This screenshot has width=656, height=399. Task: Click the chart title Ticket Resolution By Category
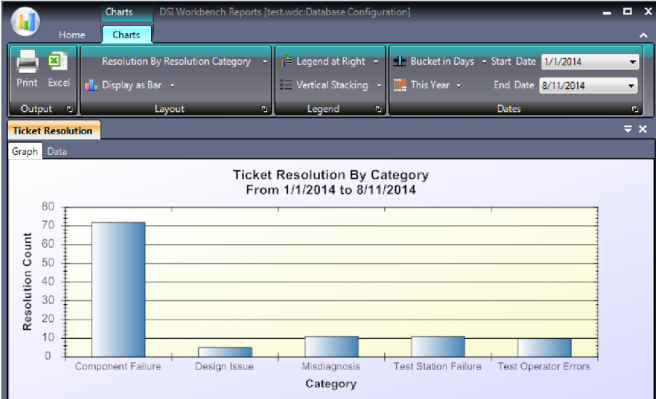pos(331,174)
